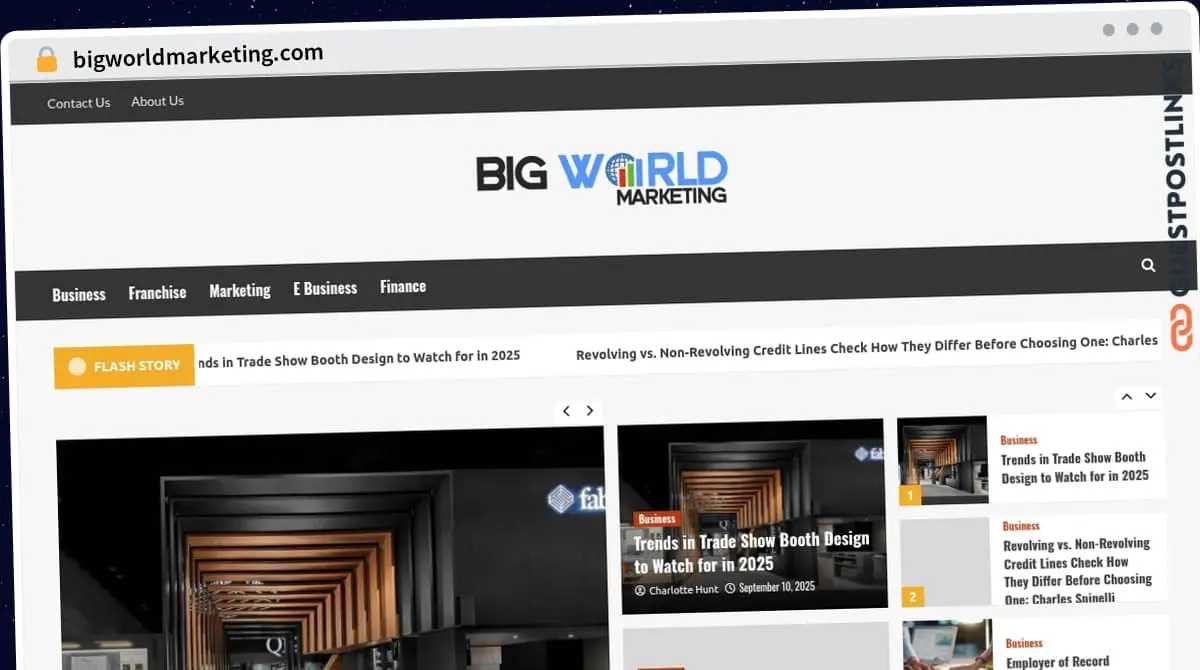Click Business category above Employer of Record

[1024, 644]
